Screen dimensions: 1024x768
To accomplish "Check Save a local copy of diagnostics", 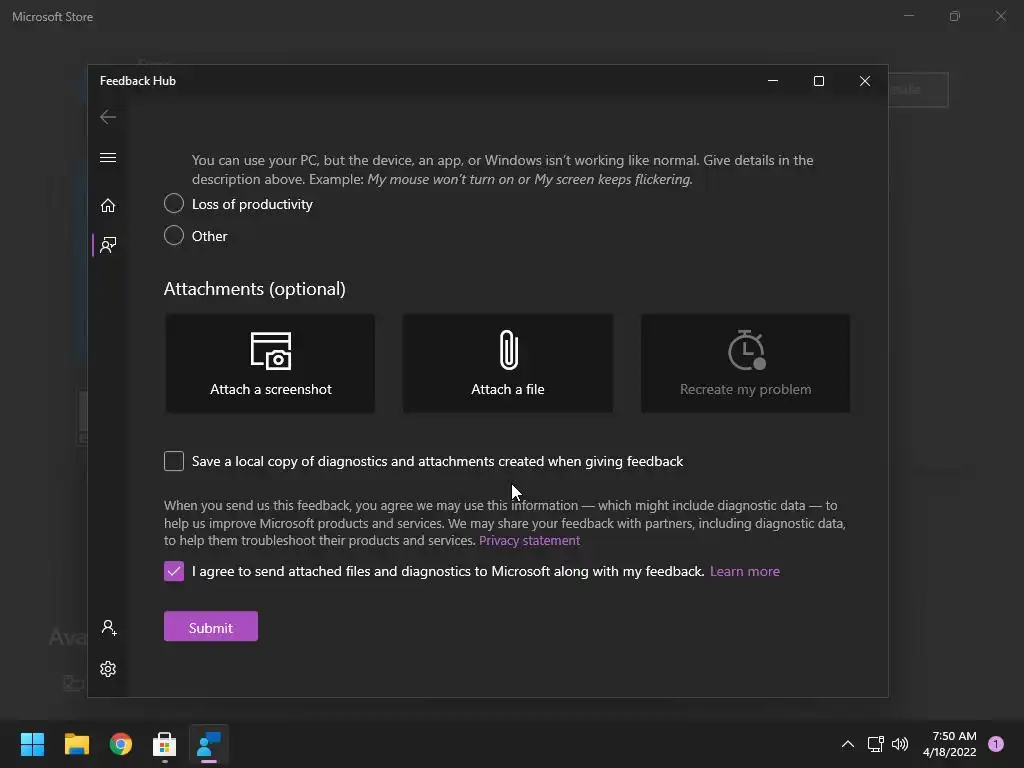I will (174, 461).
